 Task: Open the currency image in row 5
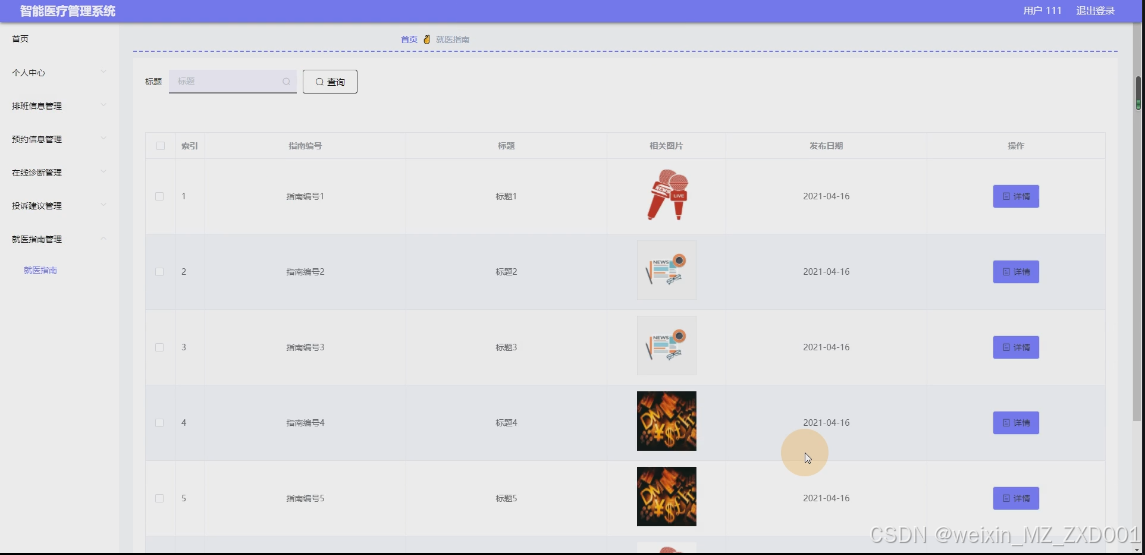pyautogui.click(x=667, y=497)
